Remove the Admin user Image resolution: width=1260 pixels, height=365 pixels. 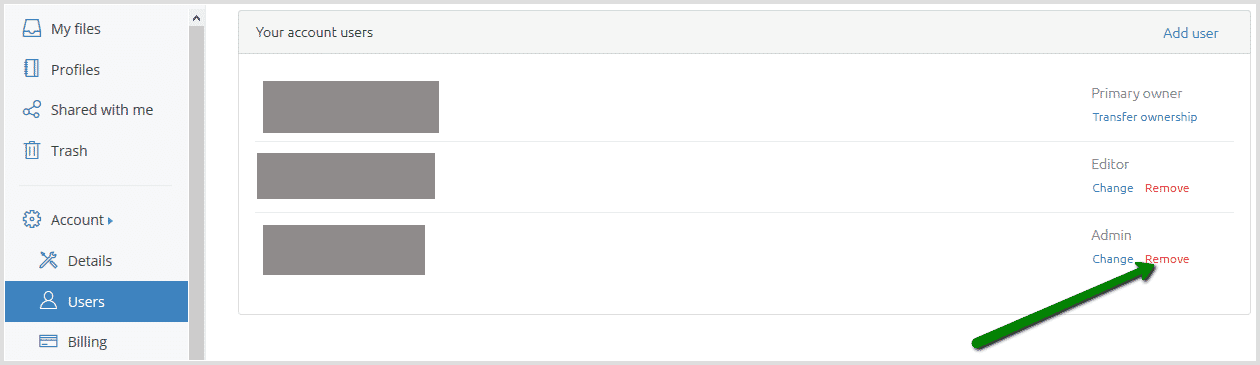(x=1167, y=259)
